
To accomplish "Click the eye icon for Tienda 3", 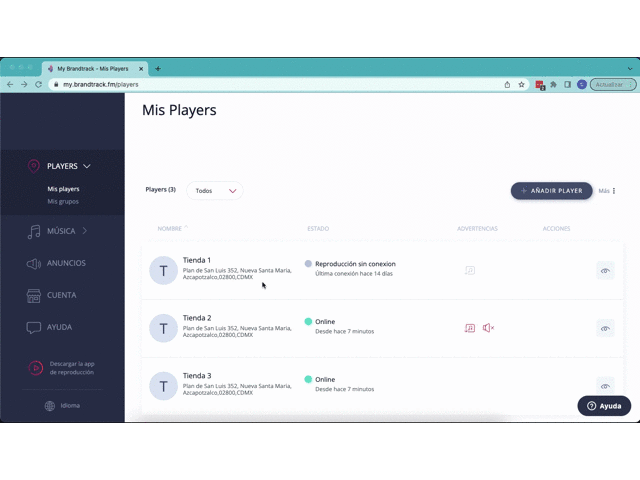I will pos(605,385).
